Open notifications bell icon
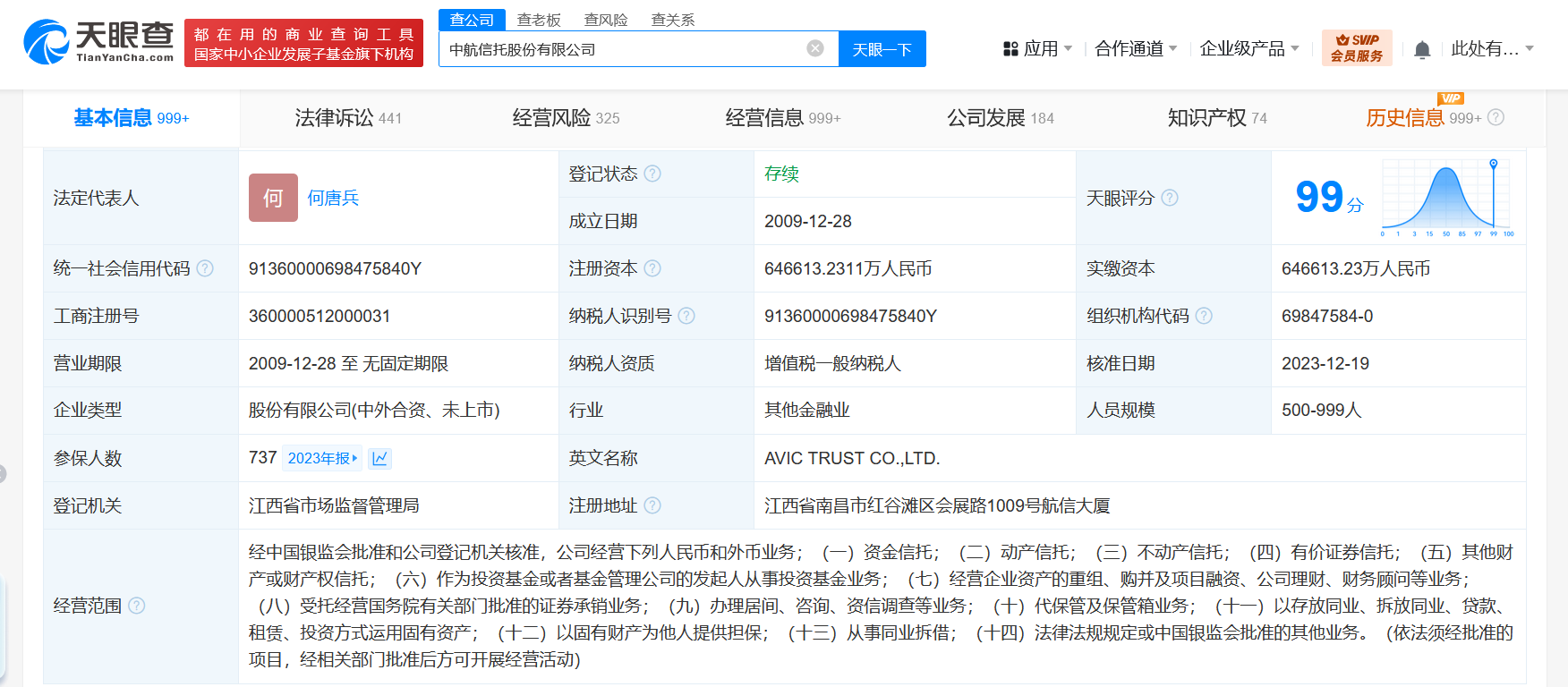Screen dimensions: 1568x687 coord(1422,49)
